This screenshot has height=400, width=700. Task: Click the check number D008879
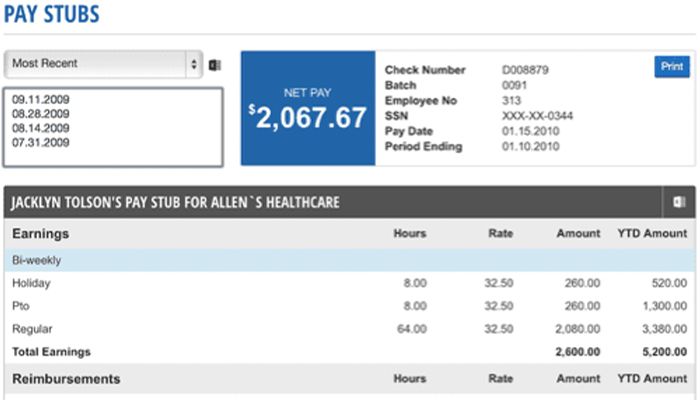[x=525, y=71]
